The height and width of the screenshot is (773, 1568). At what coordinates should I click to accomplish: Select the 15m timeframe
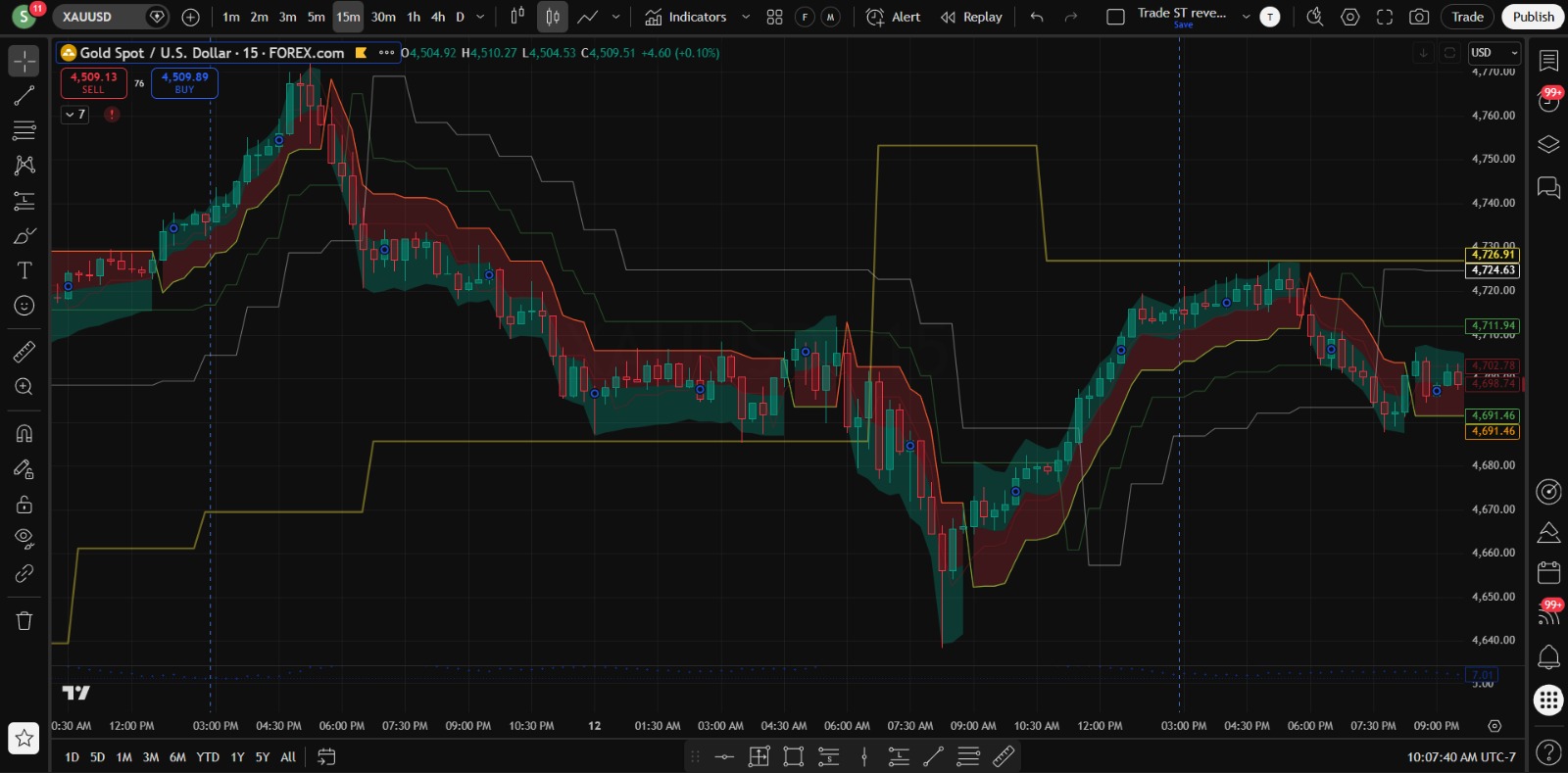pyautogui.click(x=348, y=17)
